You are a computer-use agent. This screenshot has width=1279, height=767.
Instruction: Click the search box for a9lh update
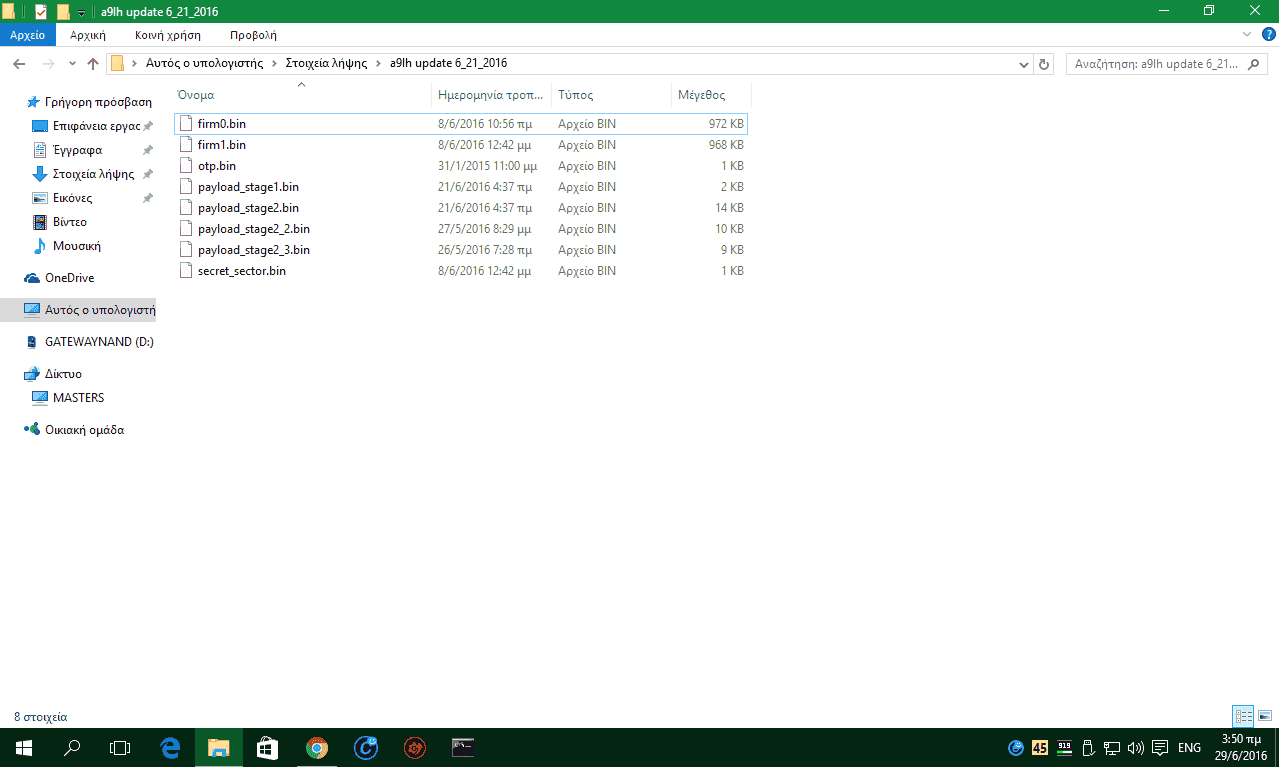point(1155,63)
